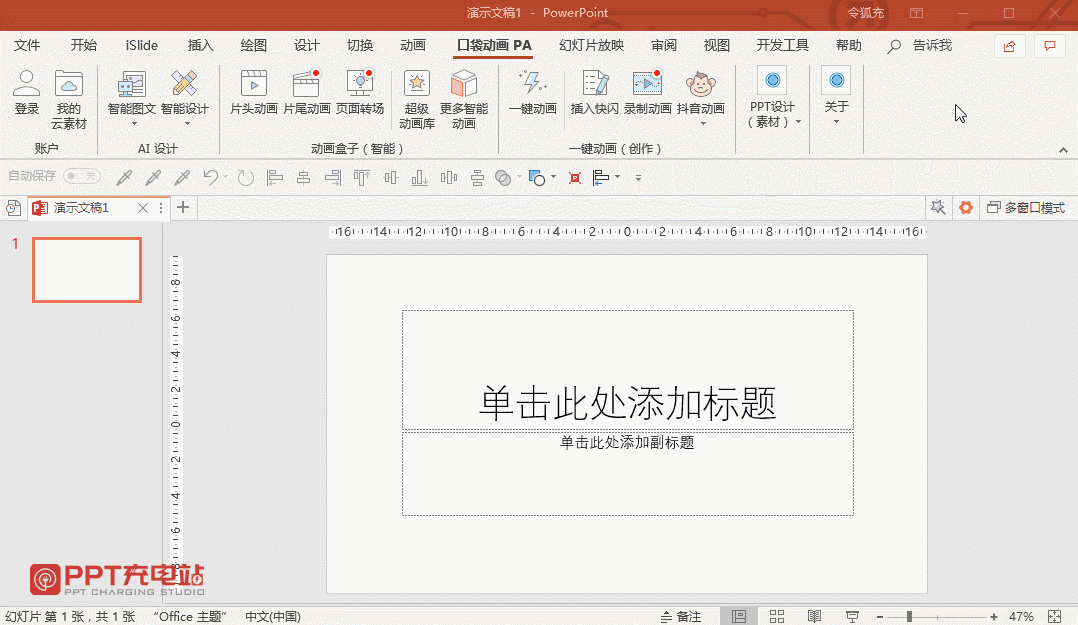1078x625 pixels.
Task: Click the align right icon
Action: [x=333, y=178]
